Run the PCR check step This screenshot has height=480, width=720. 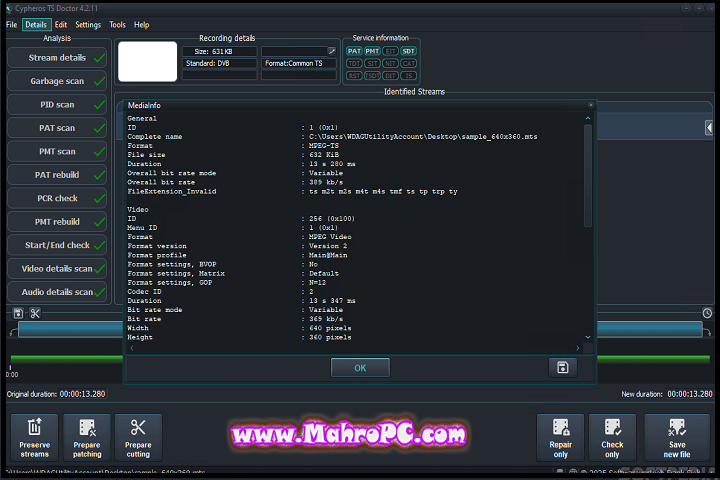point(57,198)
